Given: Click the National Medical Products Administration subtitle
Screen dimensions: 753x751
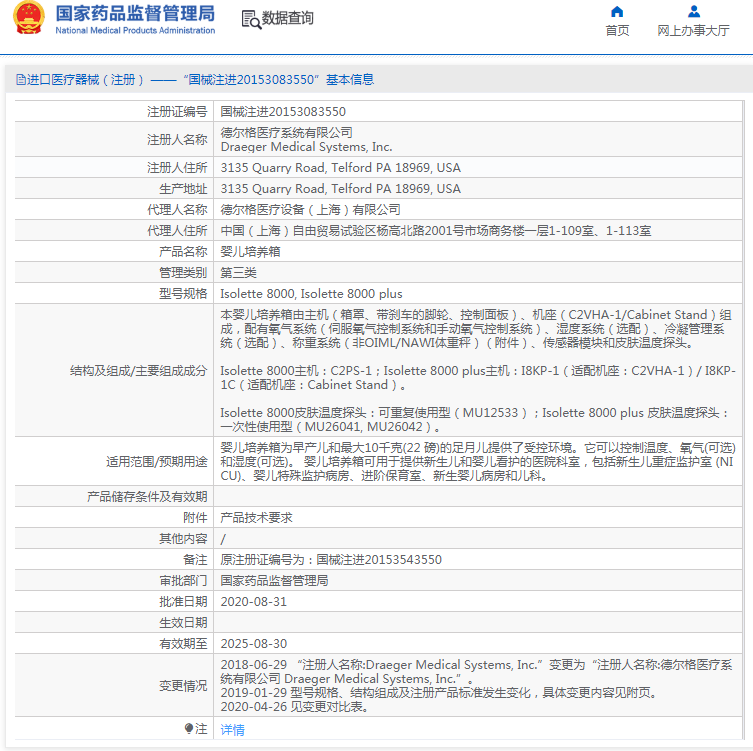Looking at the screenshot, I should (x=135, y=31).
